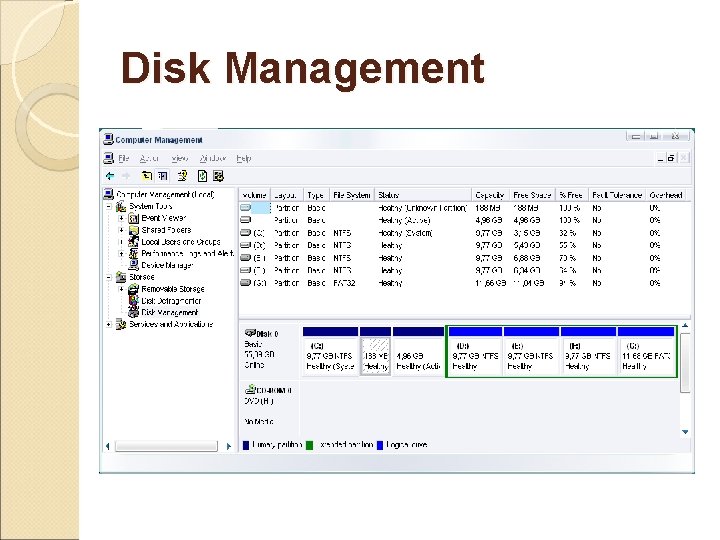Open the Window menu
This screenshot has height=540, width=720.
click(x=213, y=158)
